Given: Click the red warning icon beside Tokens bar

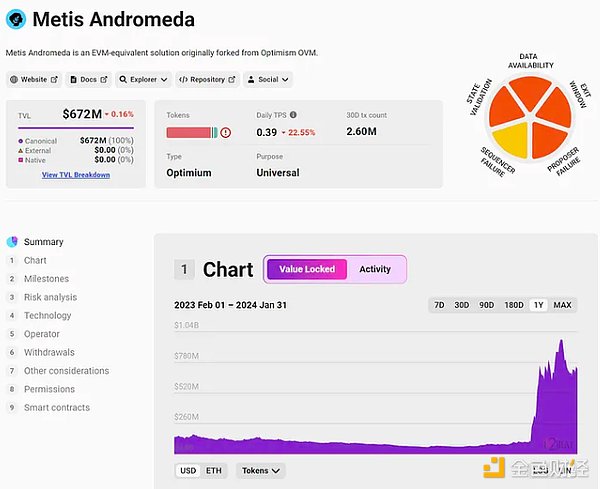Looking at the screenshot, I should pyautogui.click(x=226, y=132).
